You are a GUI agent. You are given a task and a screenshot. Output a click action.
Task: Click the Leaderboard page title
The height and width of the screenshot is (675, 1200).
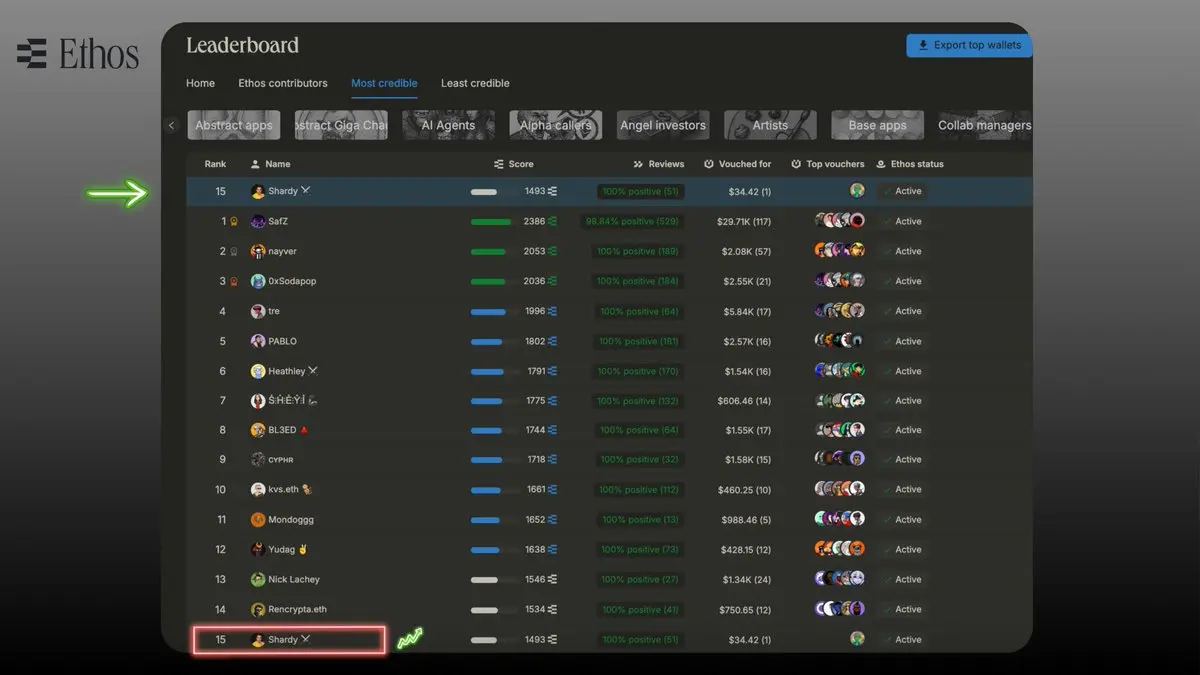pyautogui.click(x=242, y=45)
